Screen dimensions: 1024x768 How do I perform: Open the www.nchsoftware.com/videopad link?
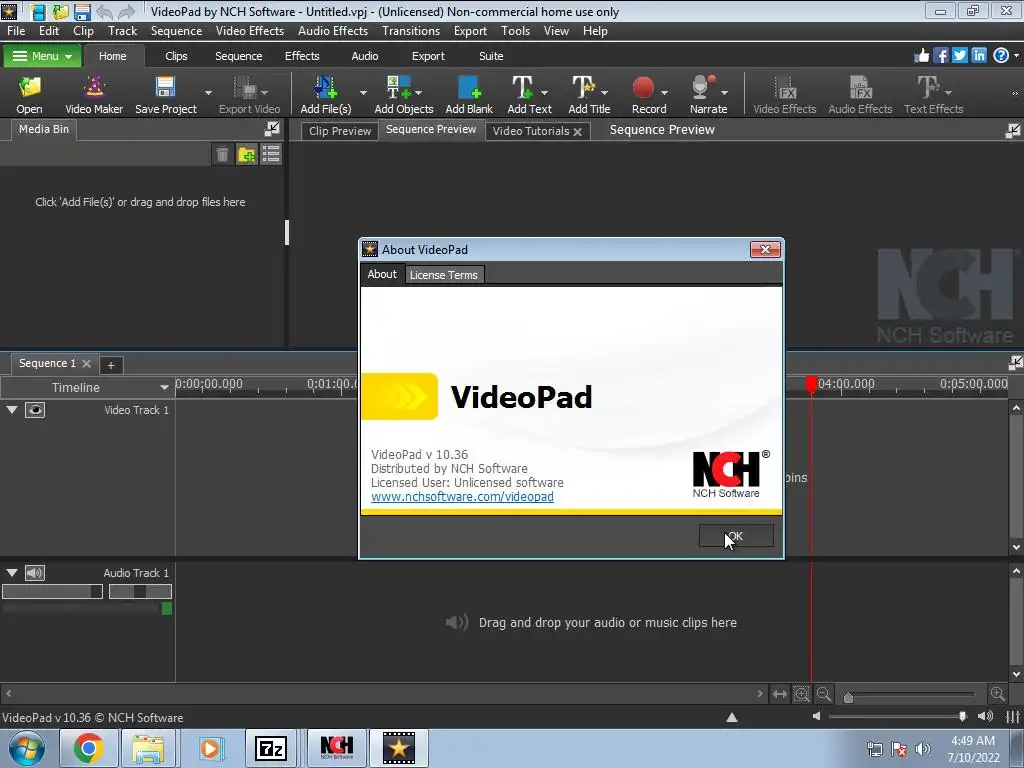pos(462,496)
